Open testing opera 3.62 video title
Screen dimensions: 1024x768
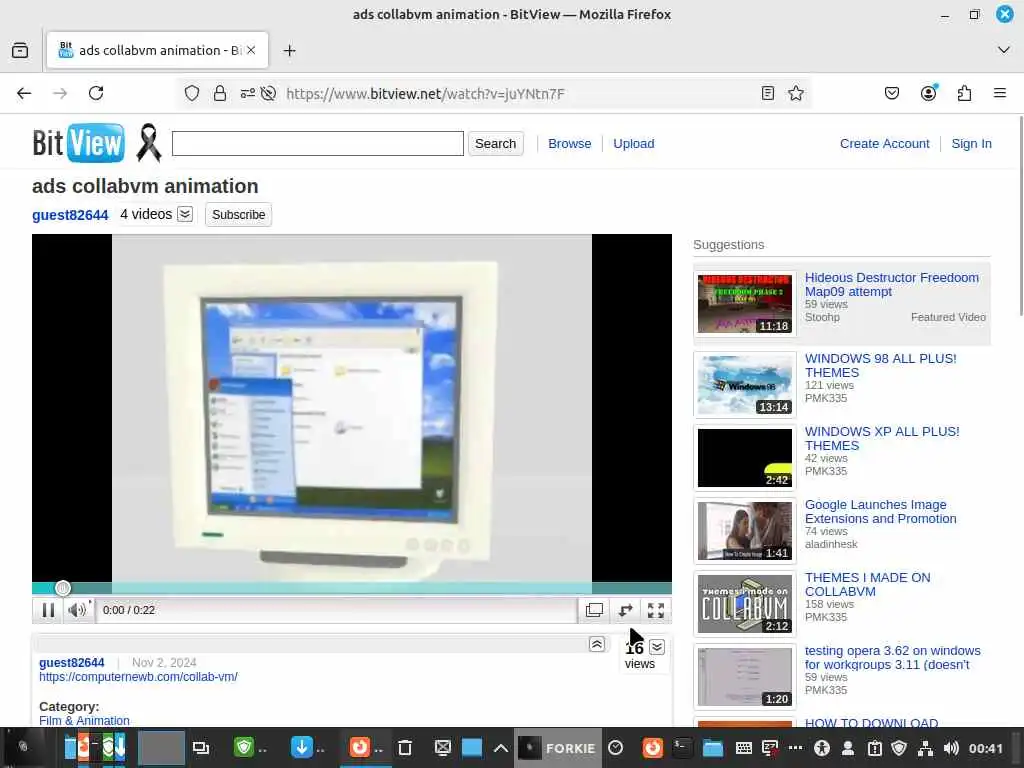(x=892, y=658)
